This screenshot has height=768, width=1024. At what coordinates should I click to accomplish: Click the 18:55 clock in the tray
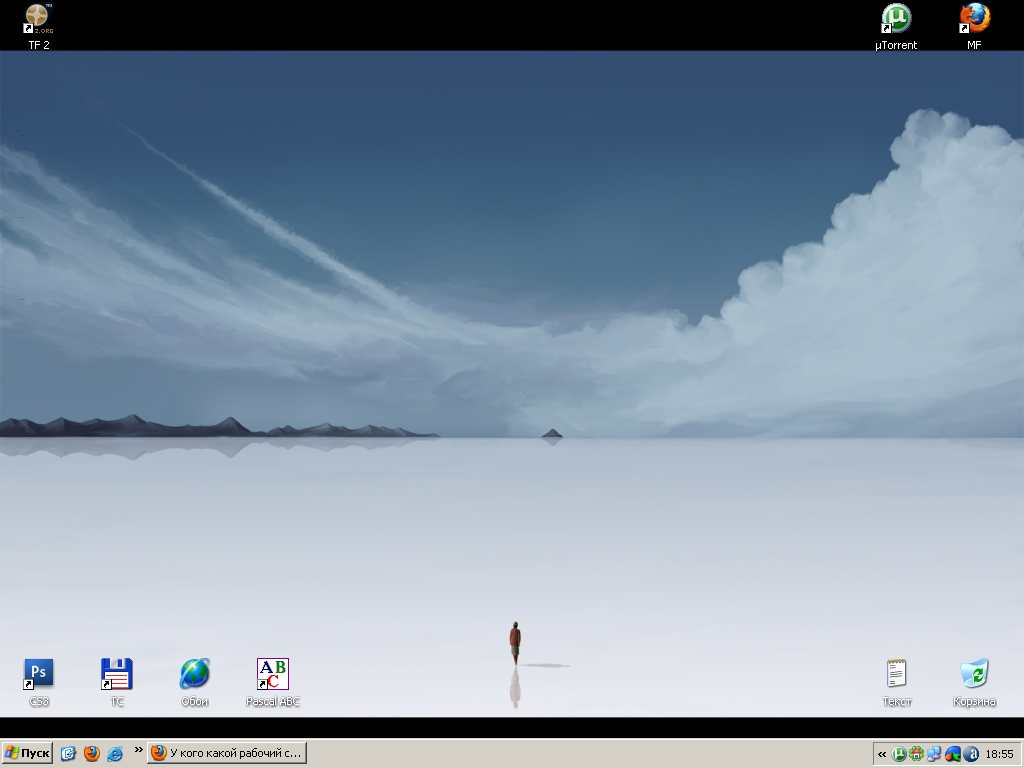[999, 754]
